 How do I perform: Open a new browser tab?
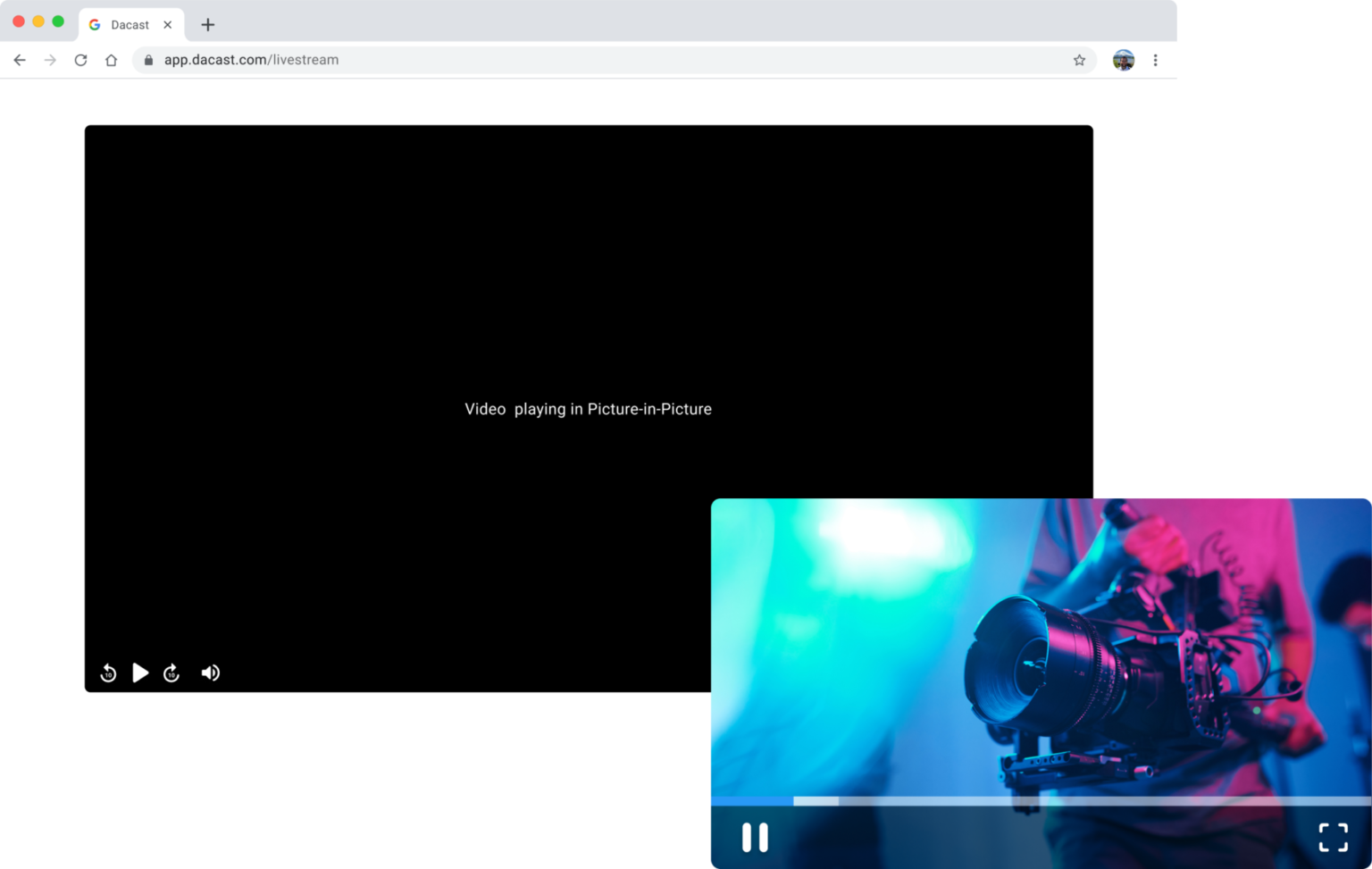tap(208, 25)
